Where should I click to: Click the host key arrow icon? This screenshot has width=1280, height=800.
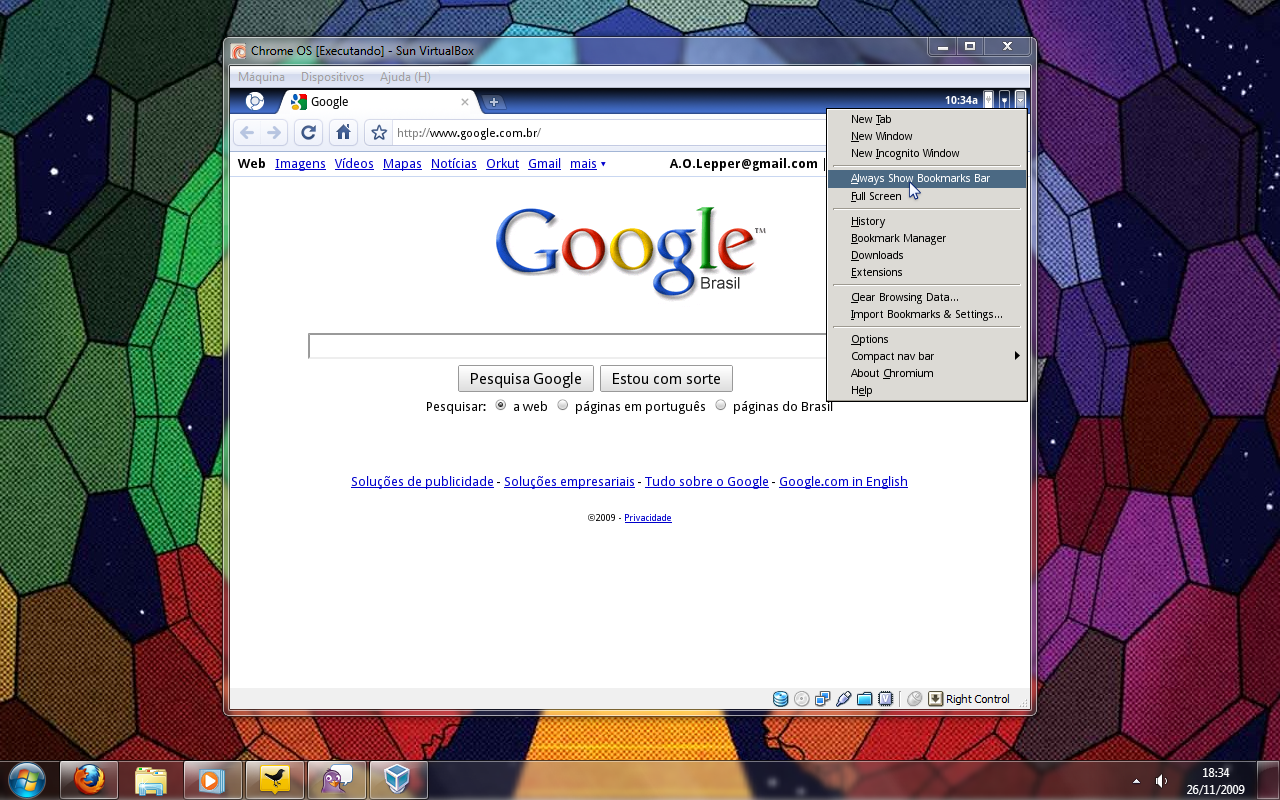pyautogui.click(x=936, y=699)
